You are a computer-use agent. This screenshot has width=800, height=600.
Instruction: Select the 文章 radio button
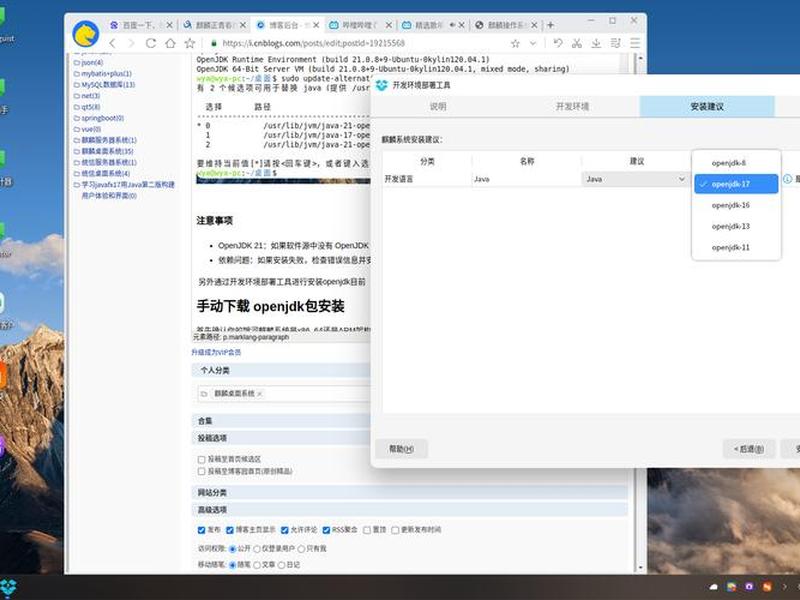257,565
